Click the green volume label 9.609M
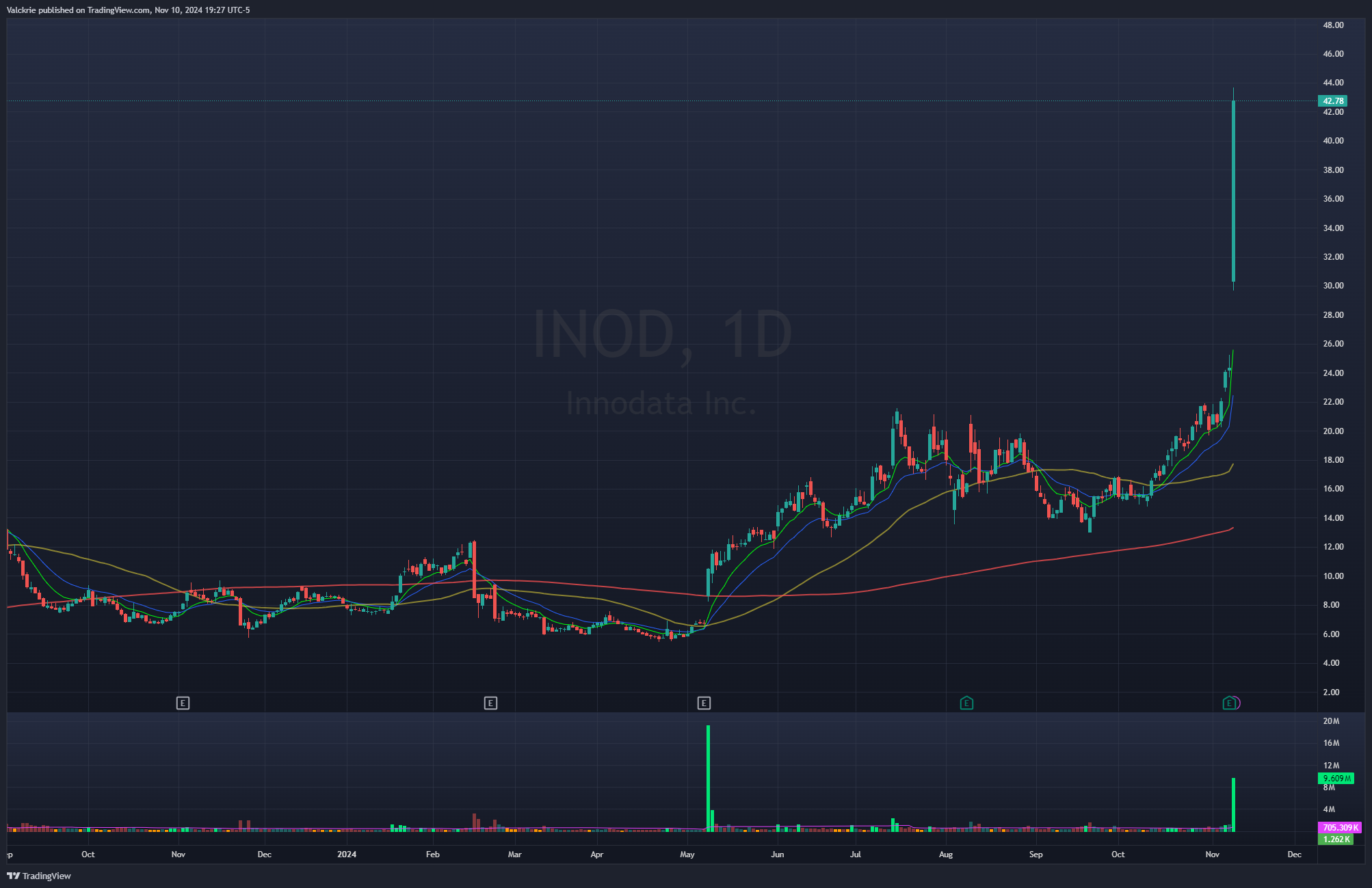 [1336, 779]
